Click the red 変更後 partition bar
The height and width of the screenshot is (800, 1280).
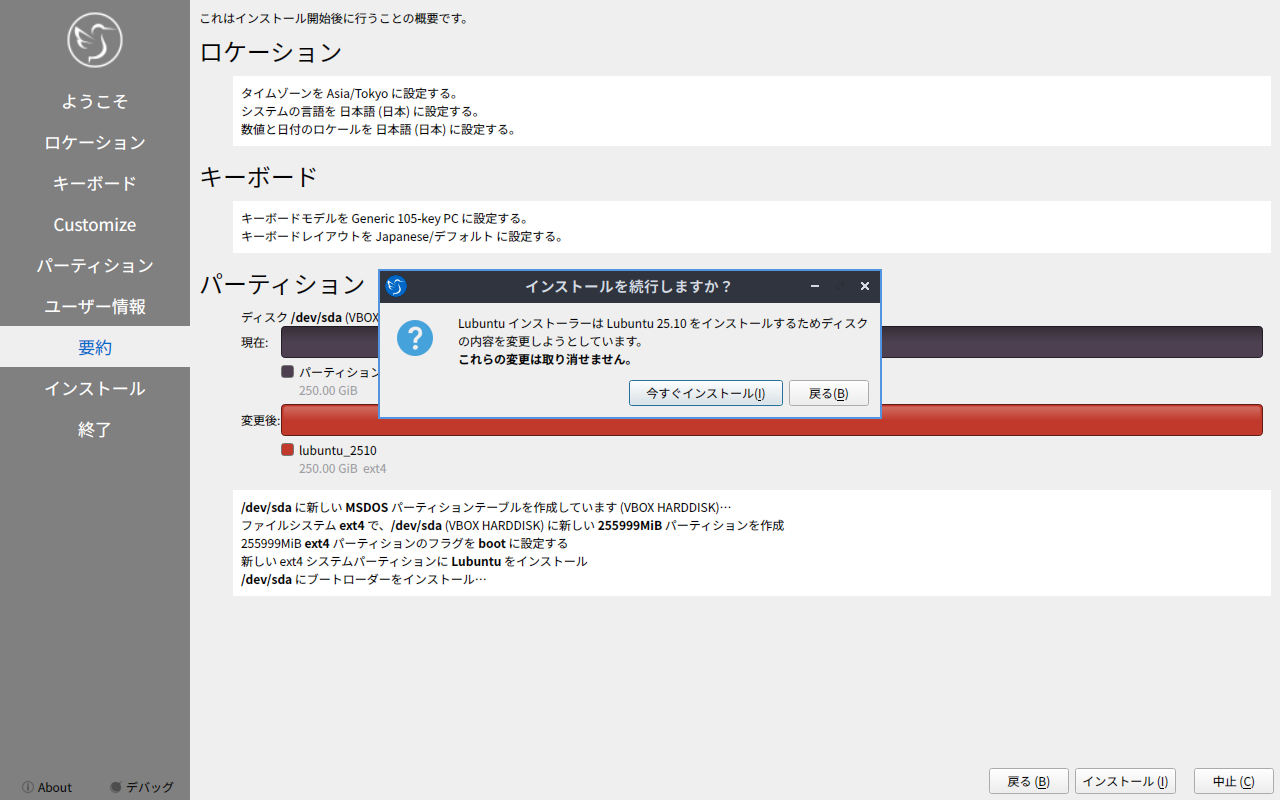[771, 420]
